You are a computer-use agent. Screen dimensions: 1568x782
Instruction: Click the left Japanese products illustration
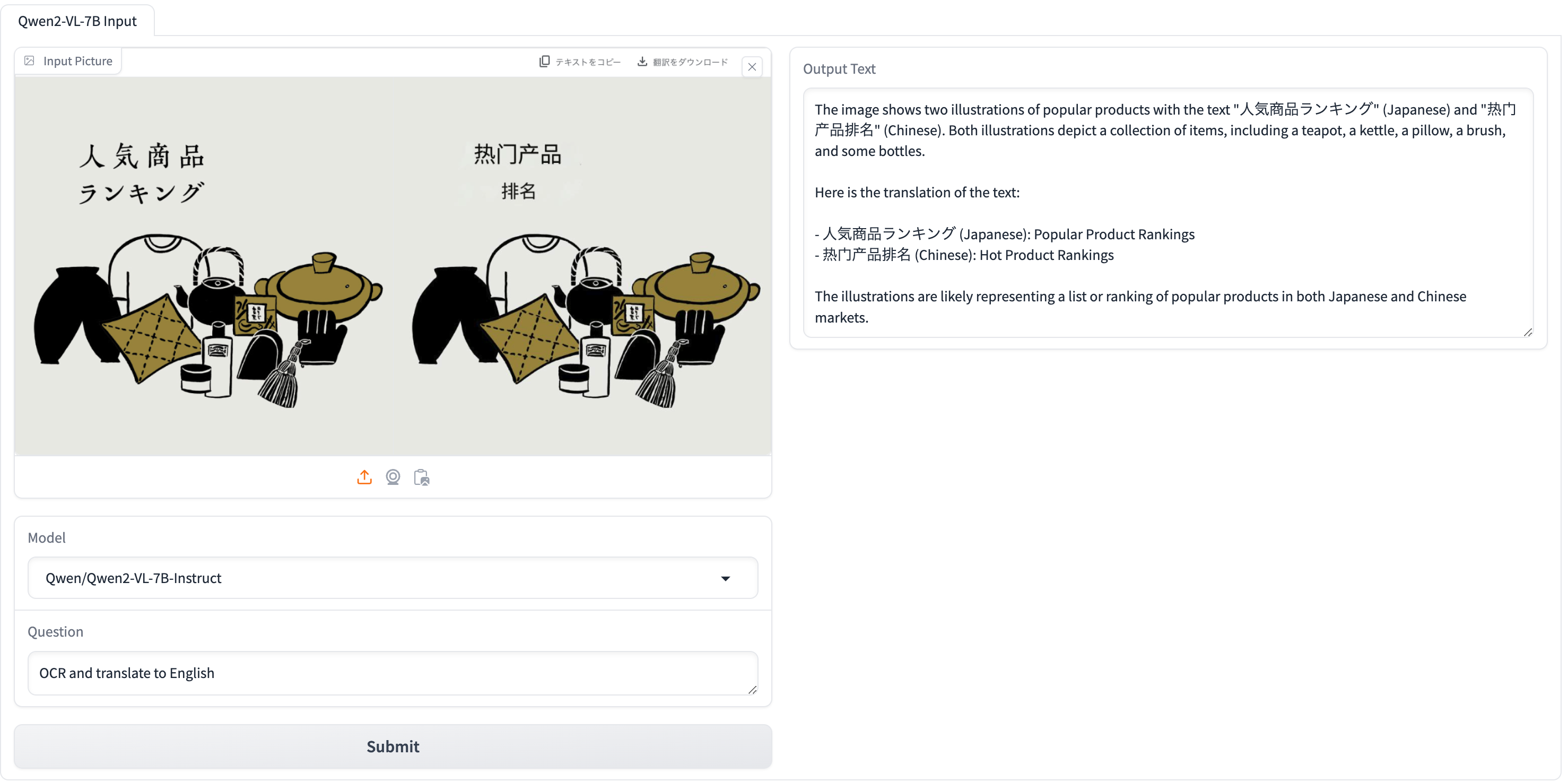tap(207, 323)
